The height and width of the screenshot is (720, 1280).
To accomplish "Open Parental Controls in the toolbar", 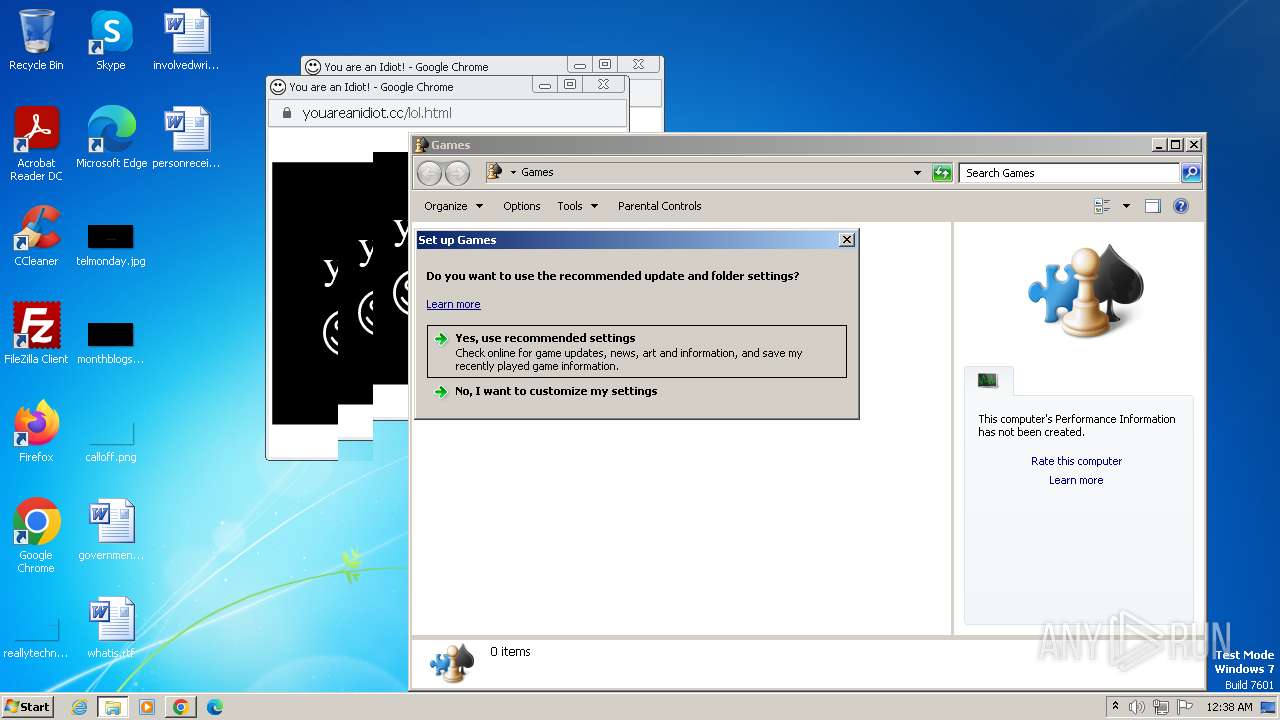I will 659,206.
